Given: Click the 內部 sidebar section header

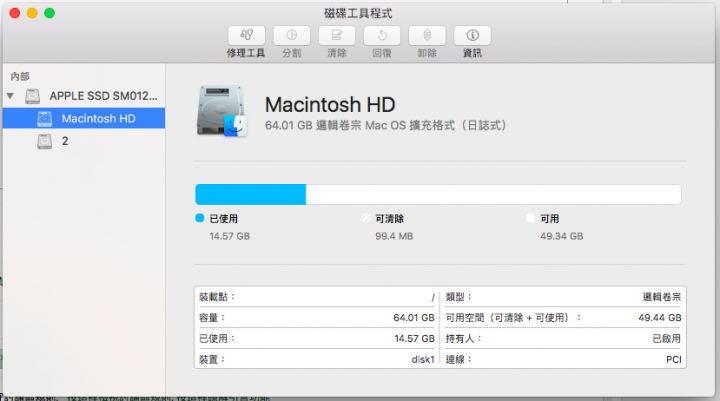Looking at the screenshot, I should [x=20, y=76].
